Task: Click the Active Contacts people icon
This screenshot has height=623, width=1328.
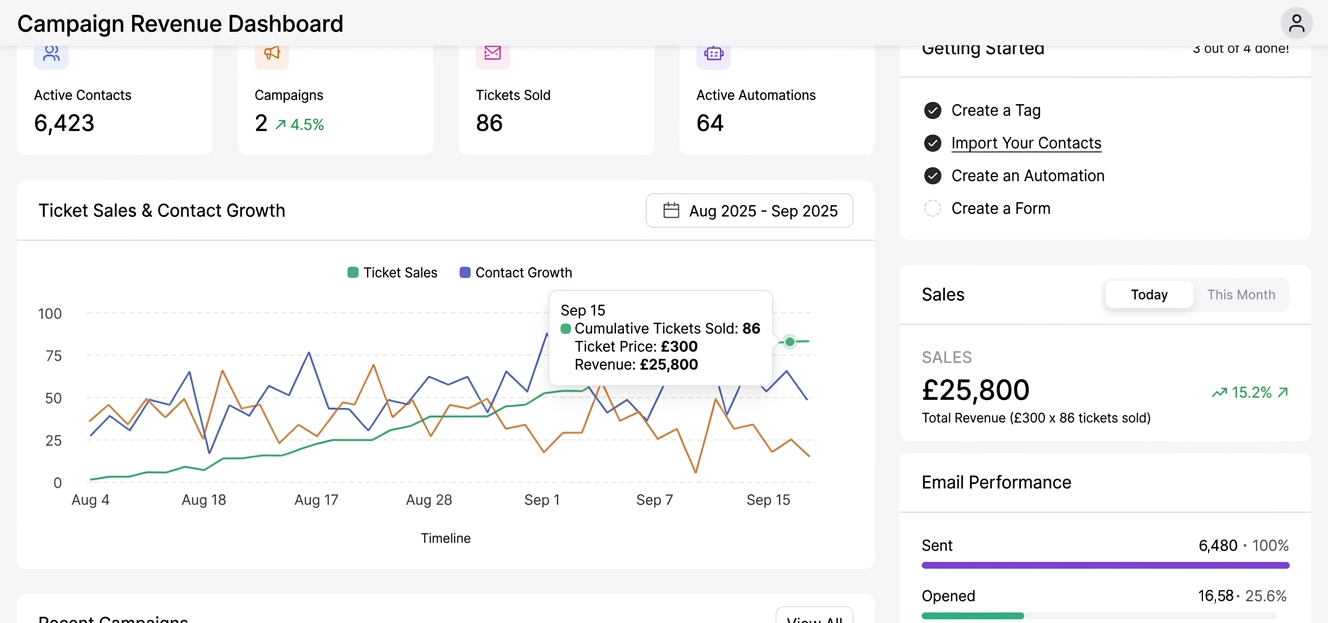Action: [51, 54]
